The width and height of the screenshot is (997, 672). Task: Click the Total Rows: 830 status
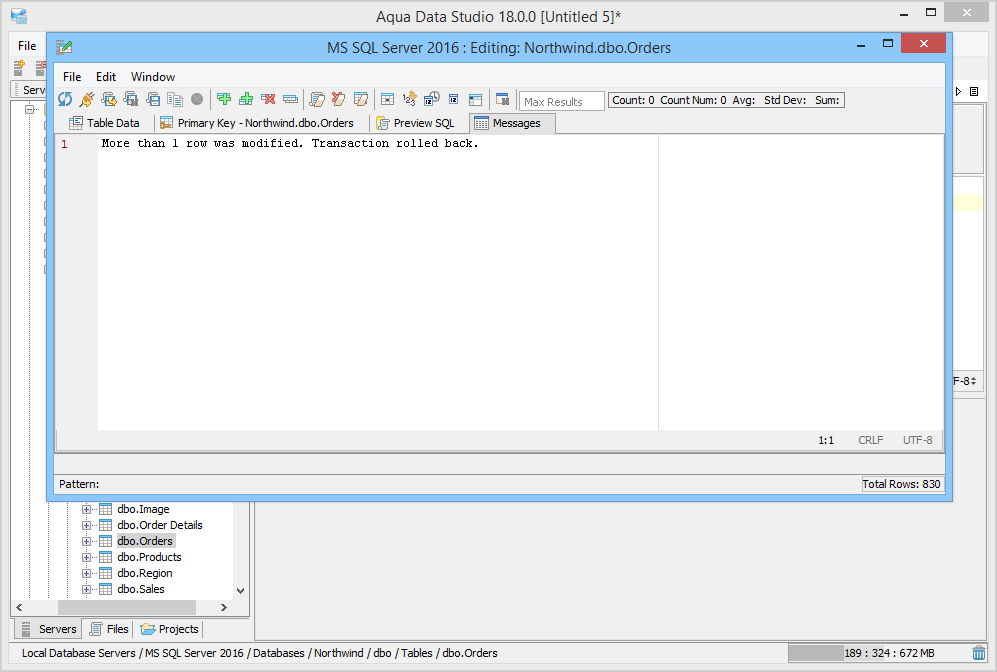pyautogui.click(x=901, y=484)
